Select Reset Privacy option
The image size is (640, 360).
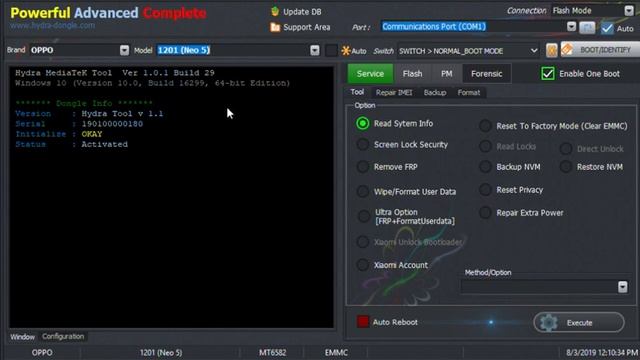(485, 190)
